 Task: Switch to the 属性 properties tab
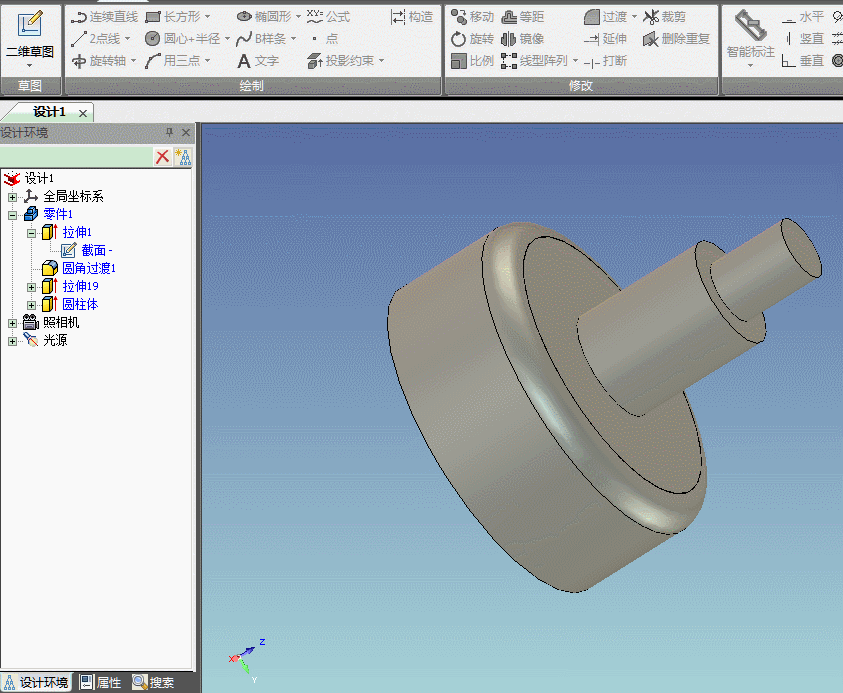click(101, 683)
